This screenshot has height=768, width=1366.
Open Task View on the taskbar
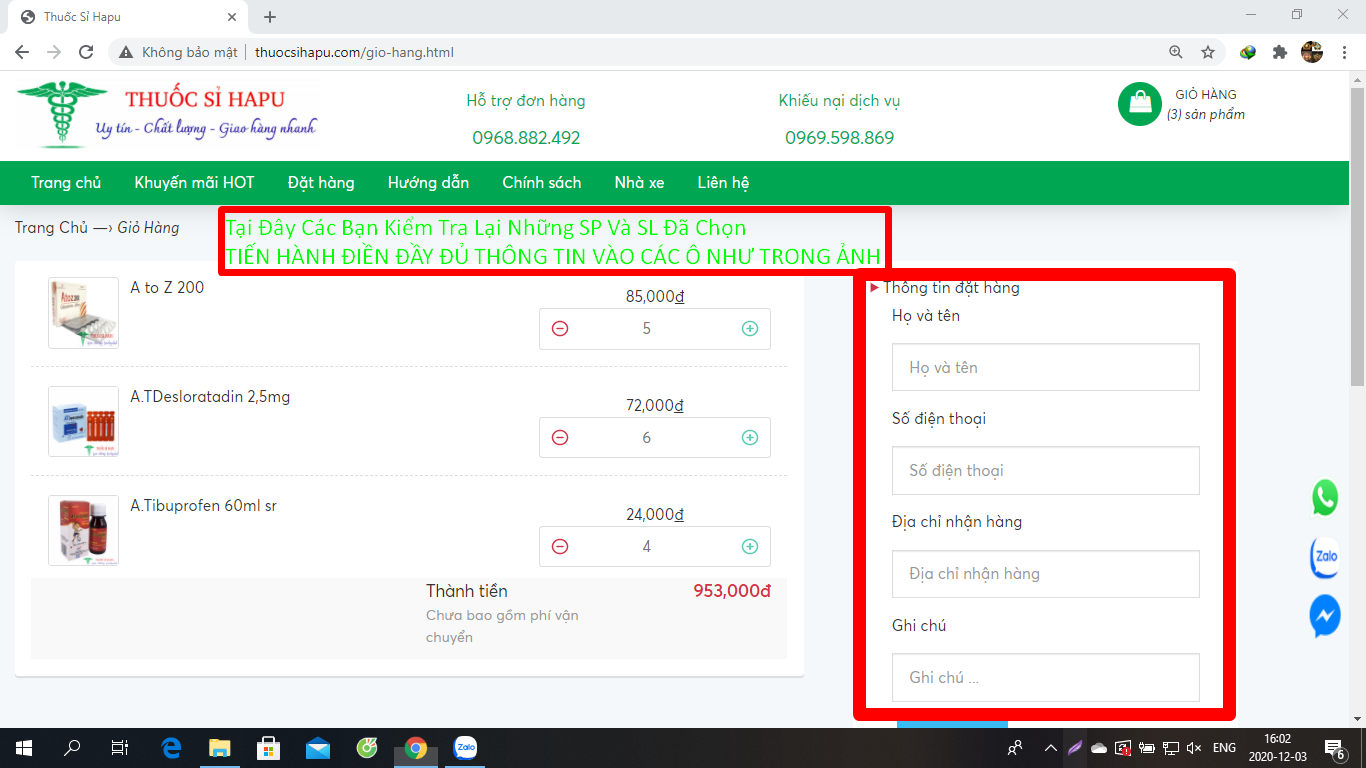(x=120, y=748)
